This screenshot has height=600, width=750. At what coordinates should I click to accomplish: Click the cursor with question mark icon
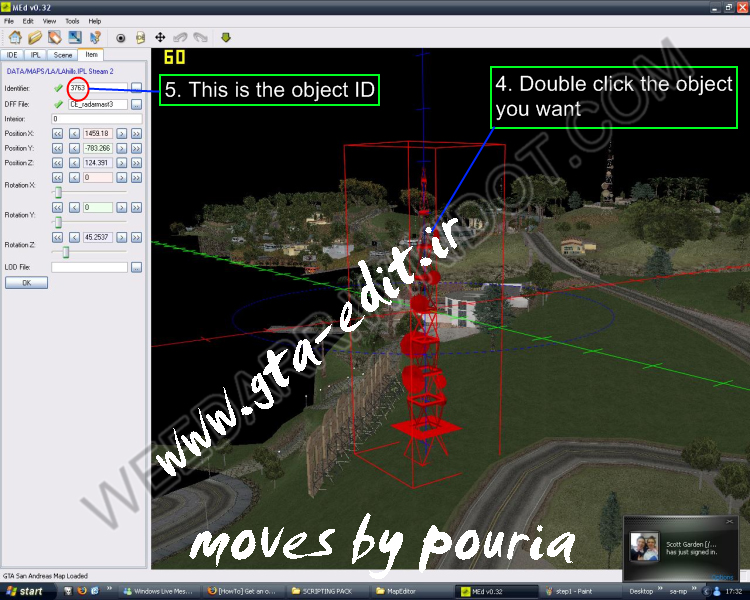click(95, 37)
